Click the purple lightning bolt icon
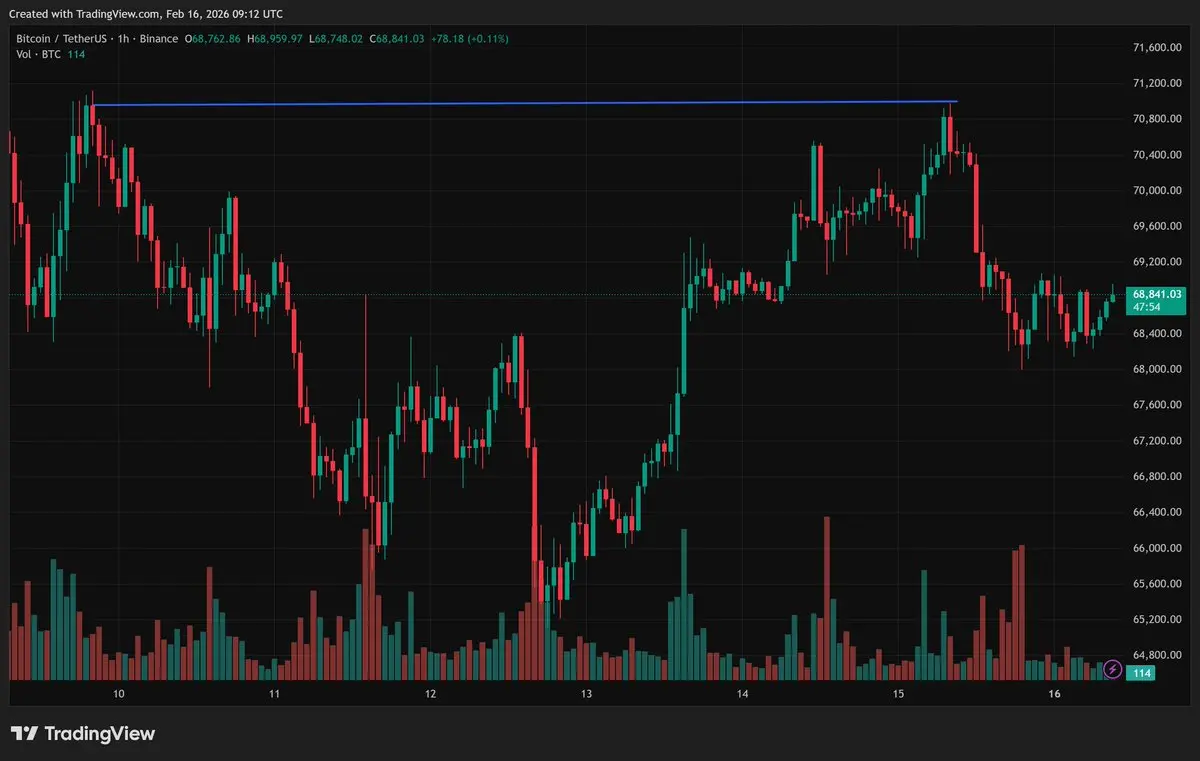The image size is (1200, 761). point(1112,669)
